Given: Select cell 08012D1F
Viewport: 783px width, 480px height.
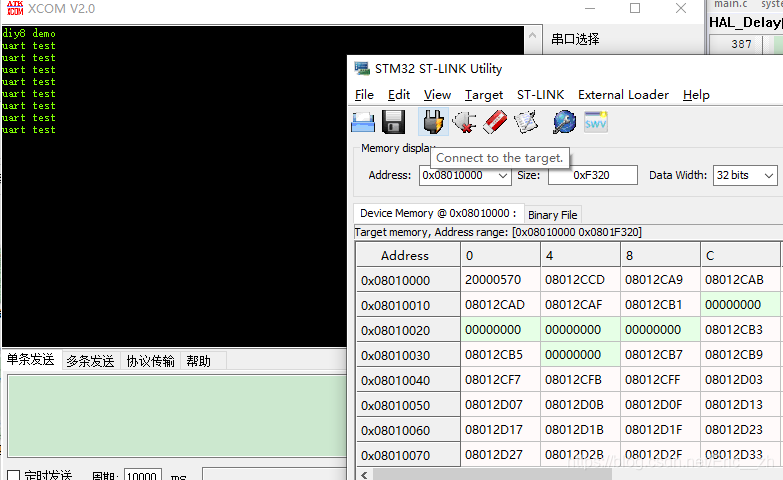Looking at the screenshot, I should point(660,430).
